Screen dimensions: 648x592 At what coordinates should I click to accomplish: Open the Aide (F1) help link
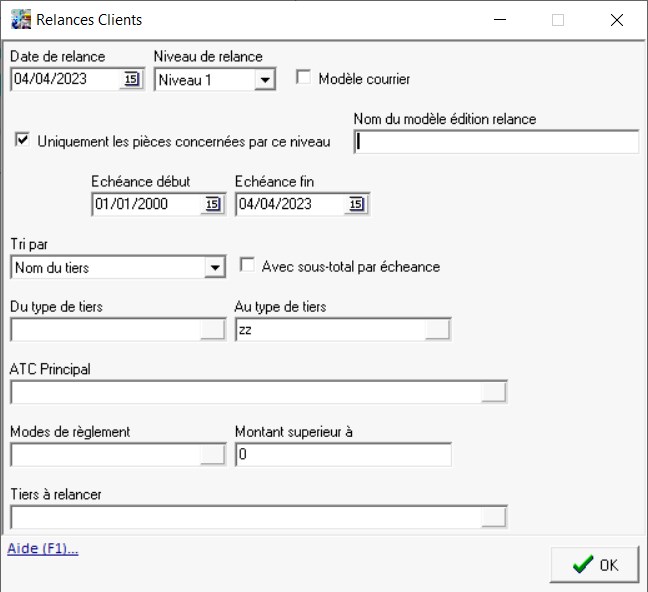tap(43, 548)
